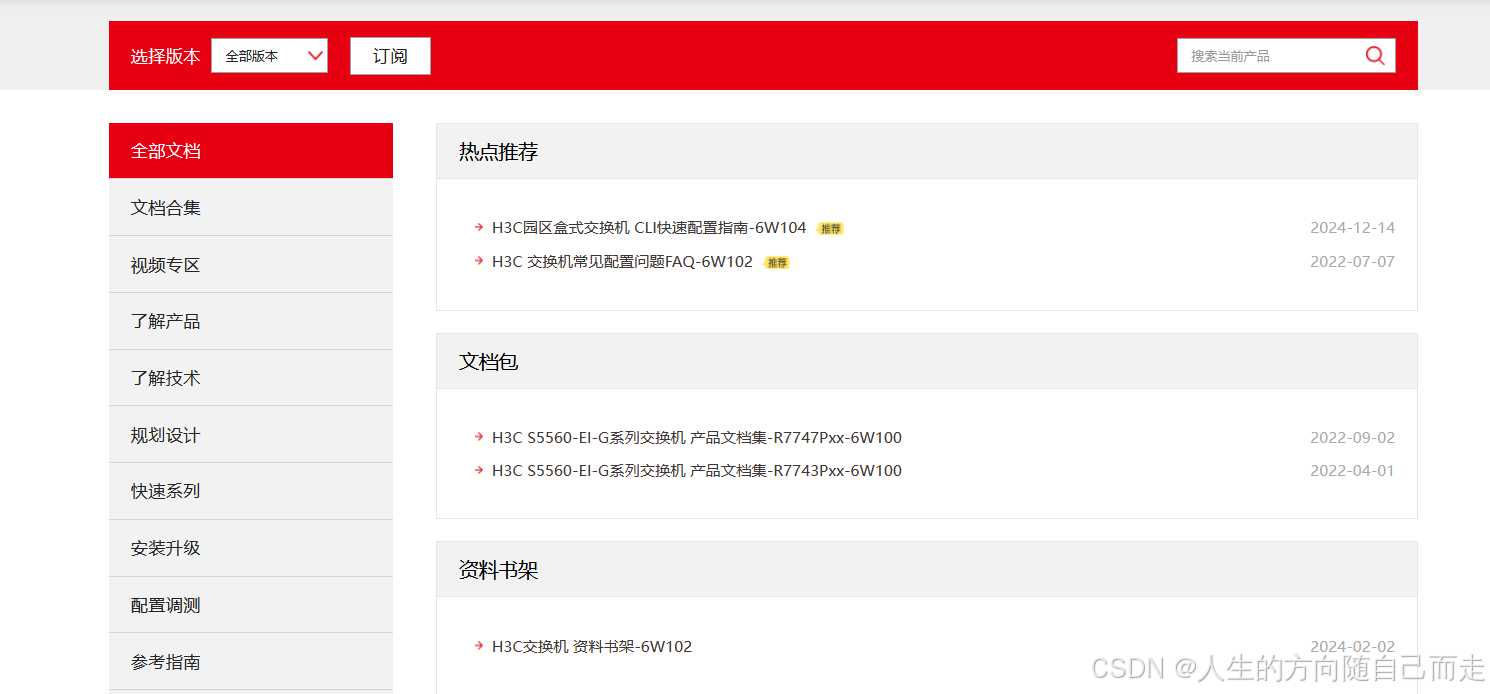Open H3C交换机 资料书架-6W102 link

(x=592, y=647)
